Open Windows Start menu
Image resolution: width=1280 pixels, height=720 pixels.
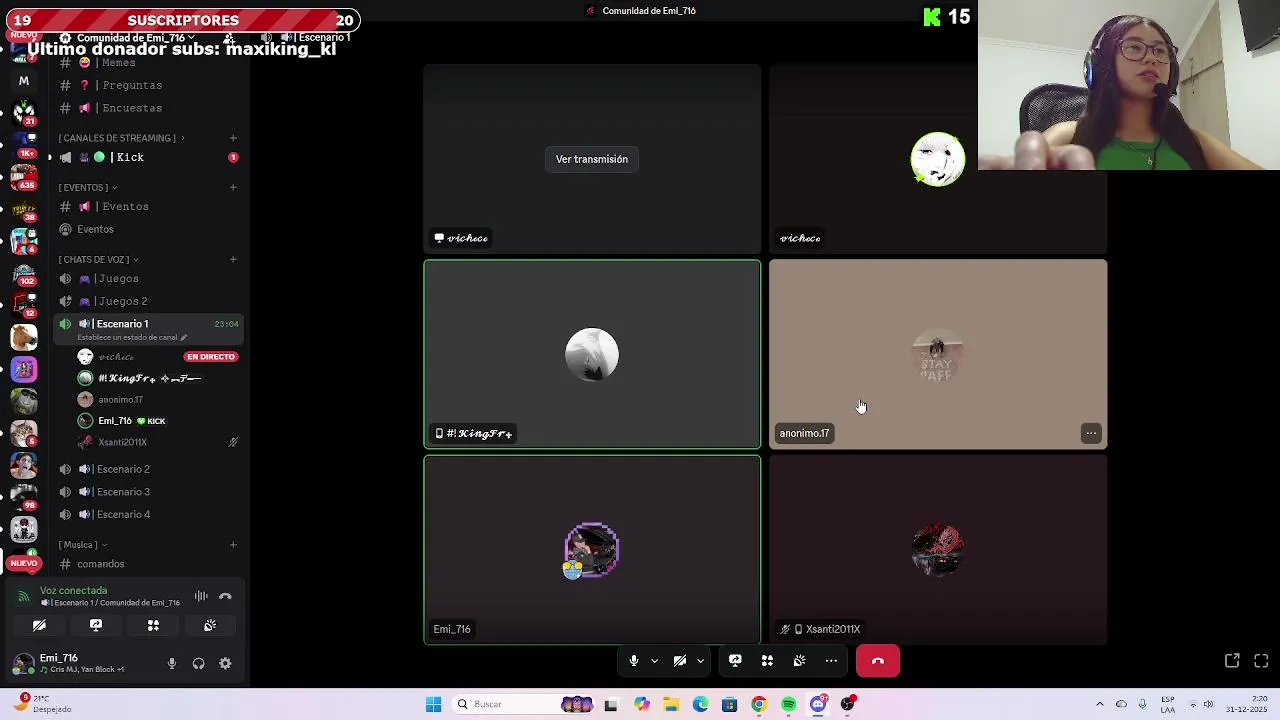433,704
